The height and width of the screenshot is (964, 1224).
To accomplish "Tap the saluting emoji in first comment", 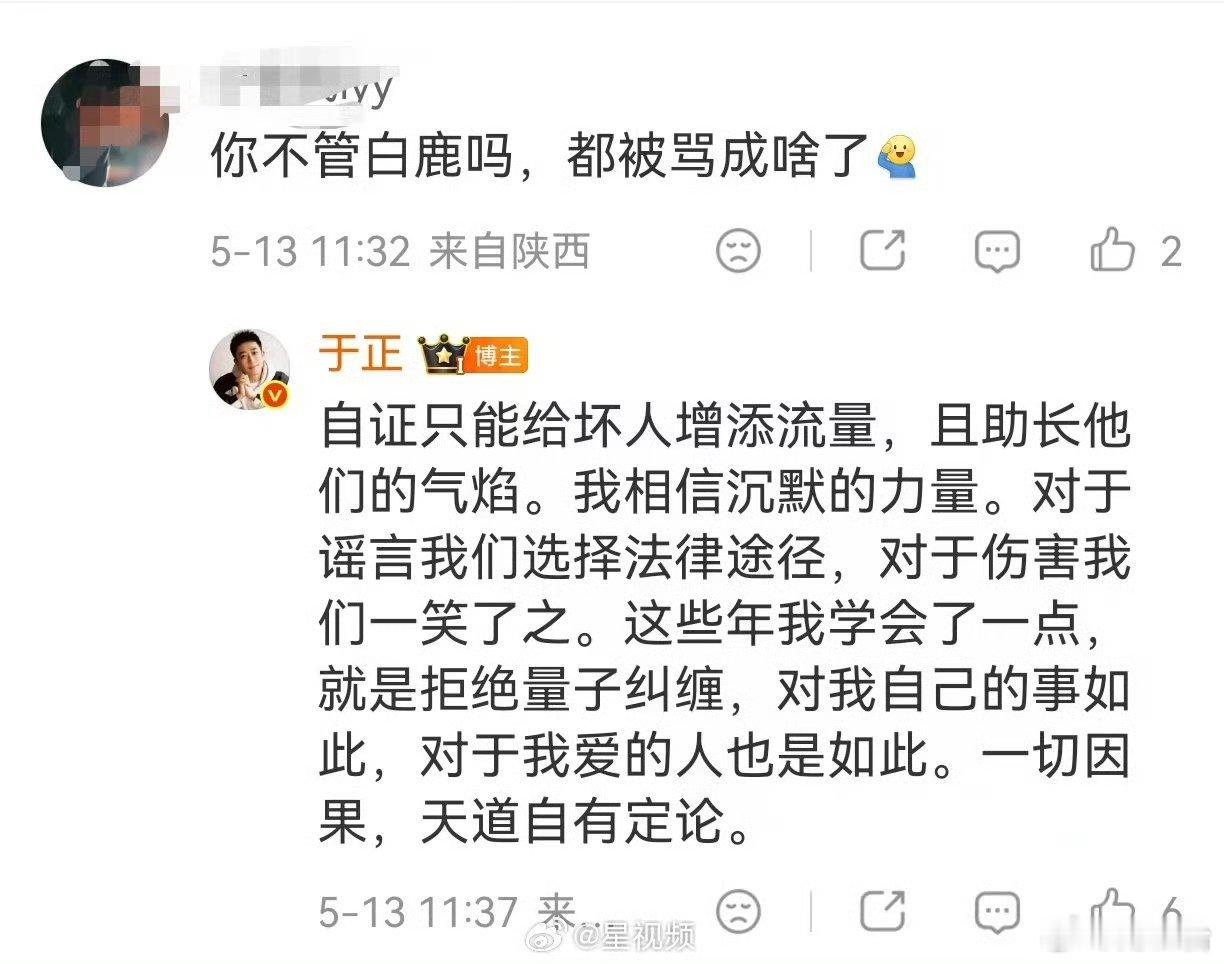I will (x=896, y=157).
